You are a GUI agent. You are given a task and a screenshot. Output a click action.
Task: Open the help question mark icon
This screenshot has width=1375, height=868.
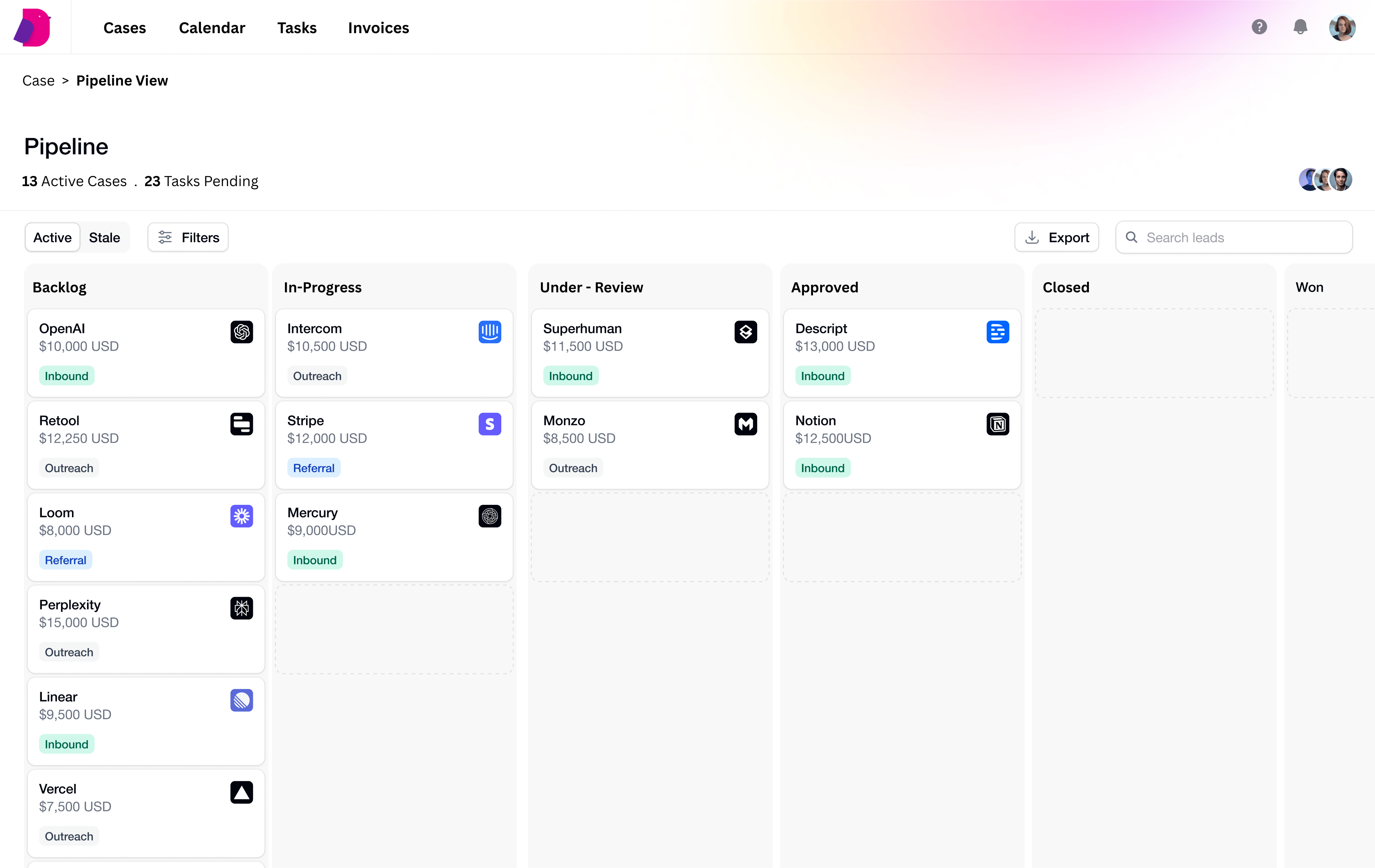point(1259,27)
